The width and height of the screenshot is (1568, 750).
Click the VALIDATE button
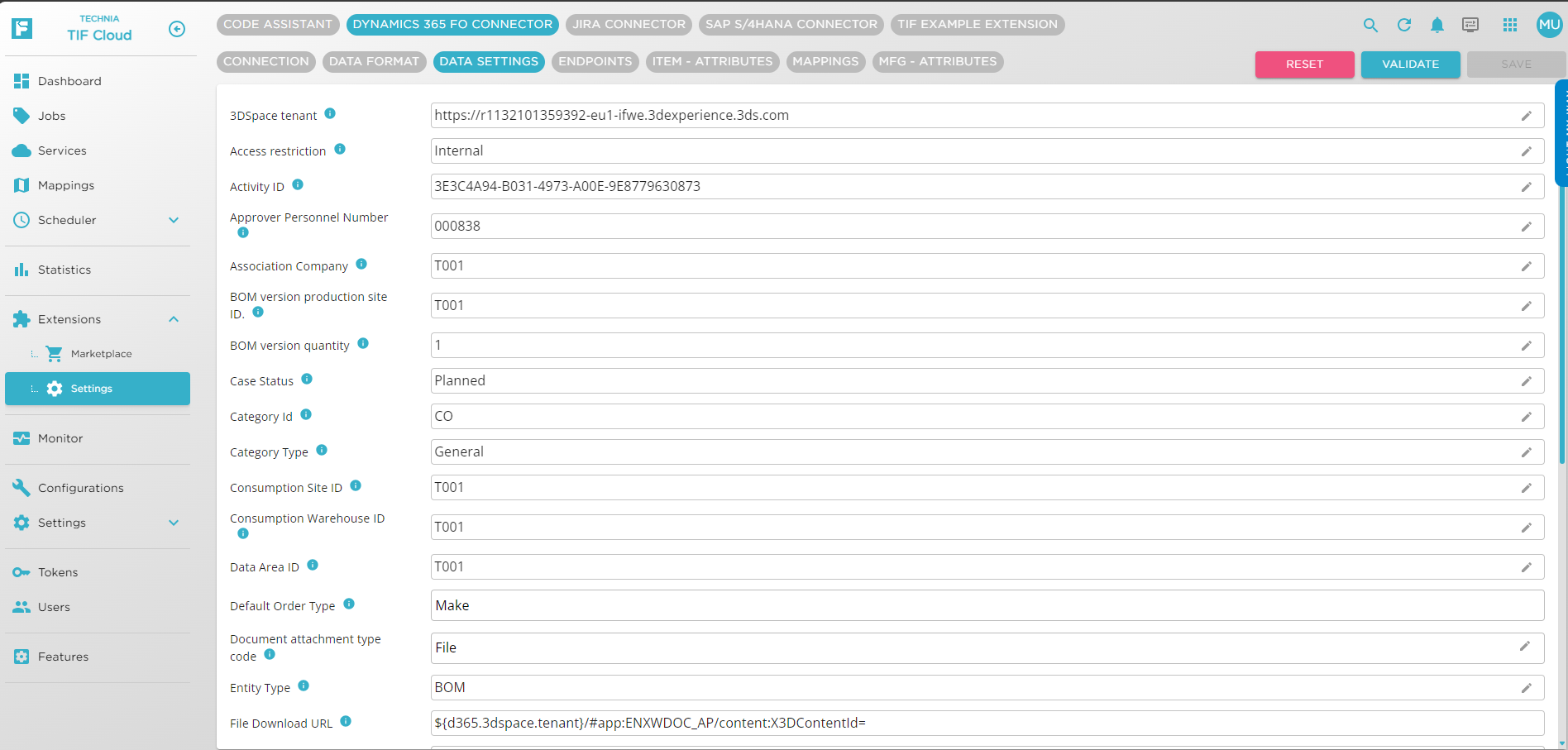pyautogui.click(x=1410, y=64)
